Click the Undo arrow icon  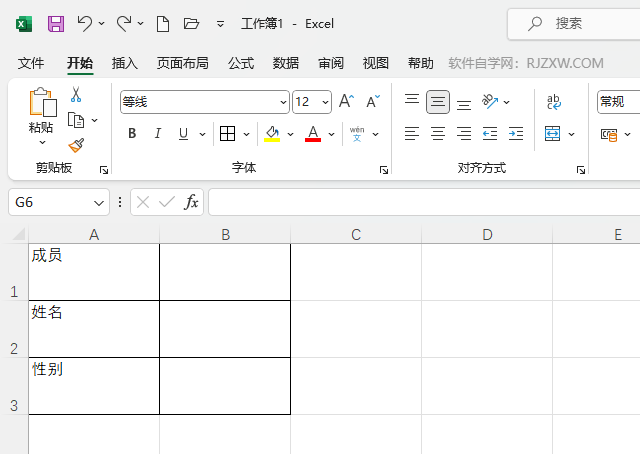coord(84,23)
